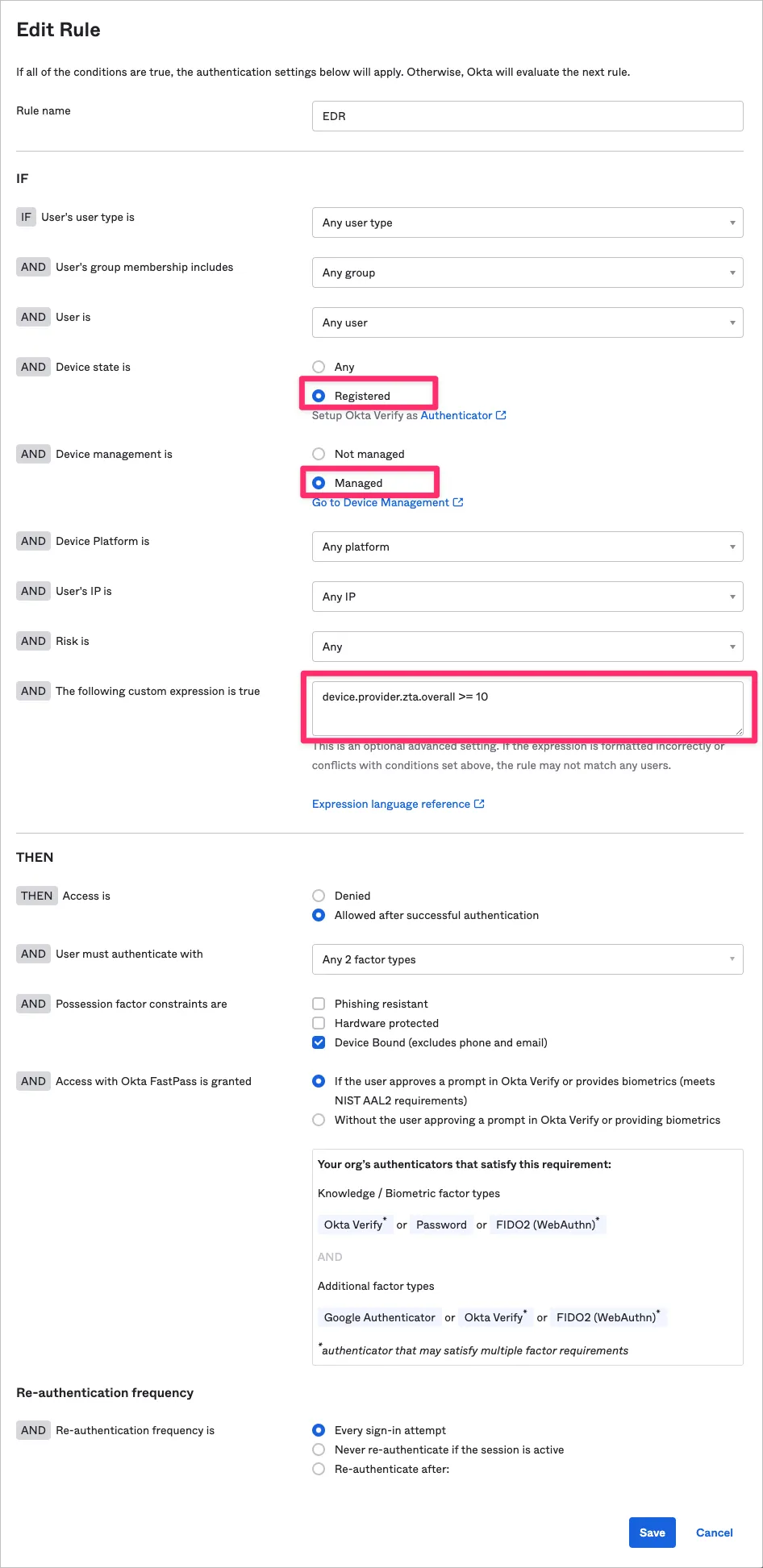This screenshot has width=763, height=1568.
Task: Open the Any platform dropdown
Action: tap(527, 547)
